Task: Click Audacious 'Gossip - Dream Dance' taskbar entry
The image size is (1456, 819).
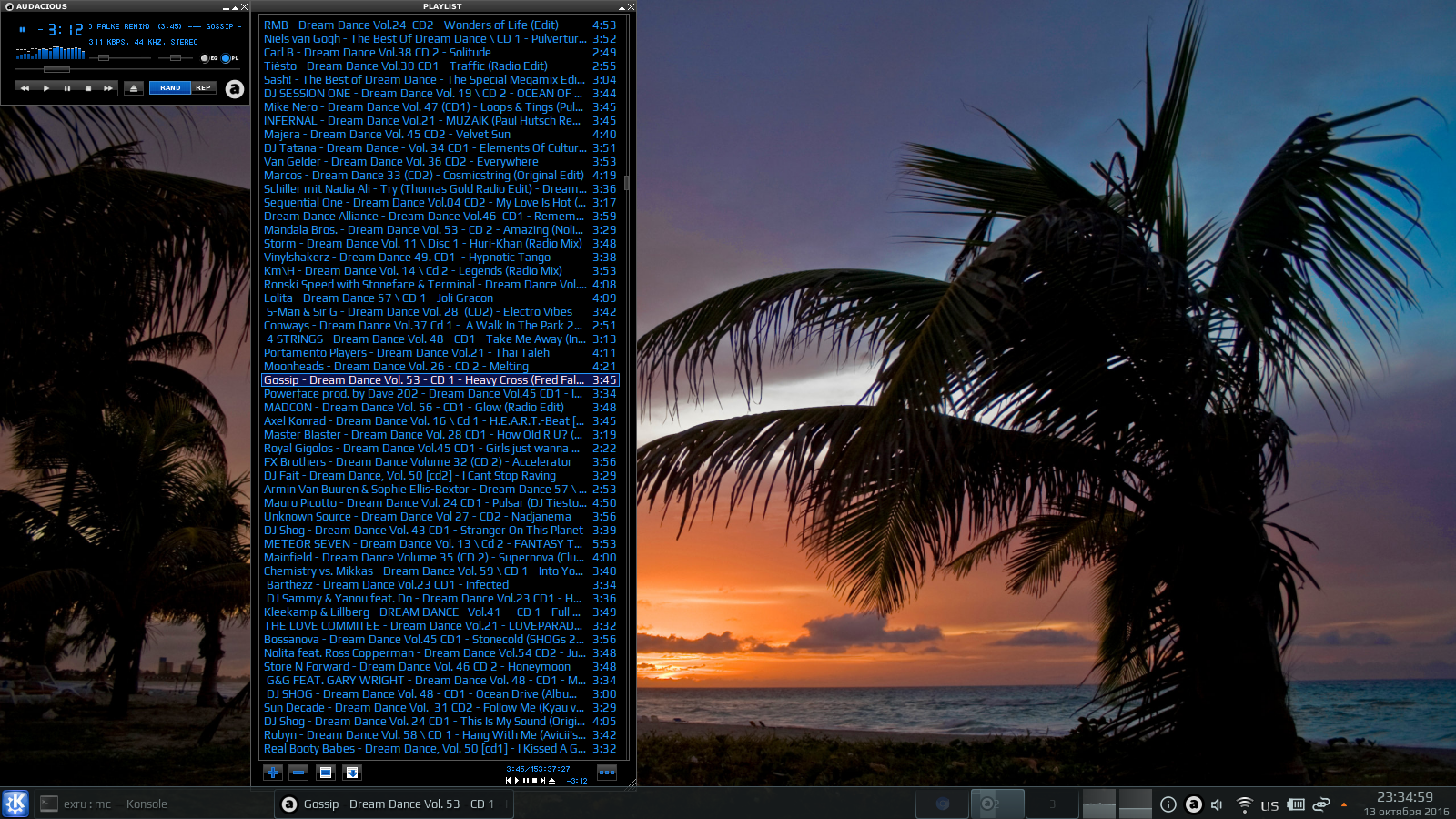Action: (394, 804)
